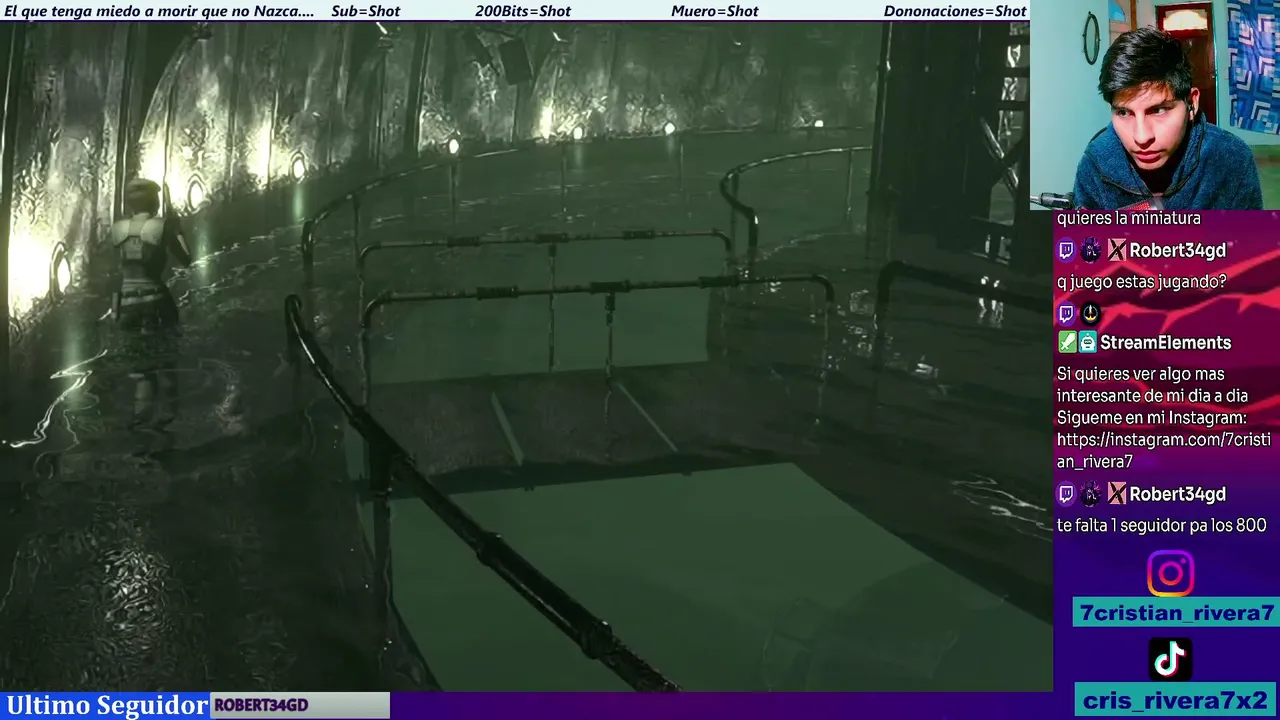Click username Robert34gd above 'te falta 1 seguidor'
Viewport: 1280px width, 720px height.
[x=1177, y=494]
